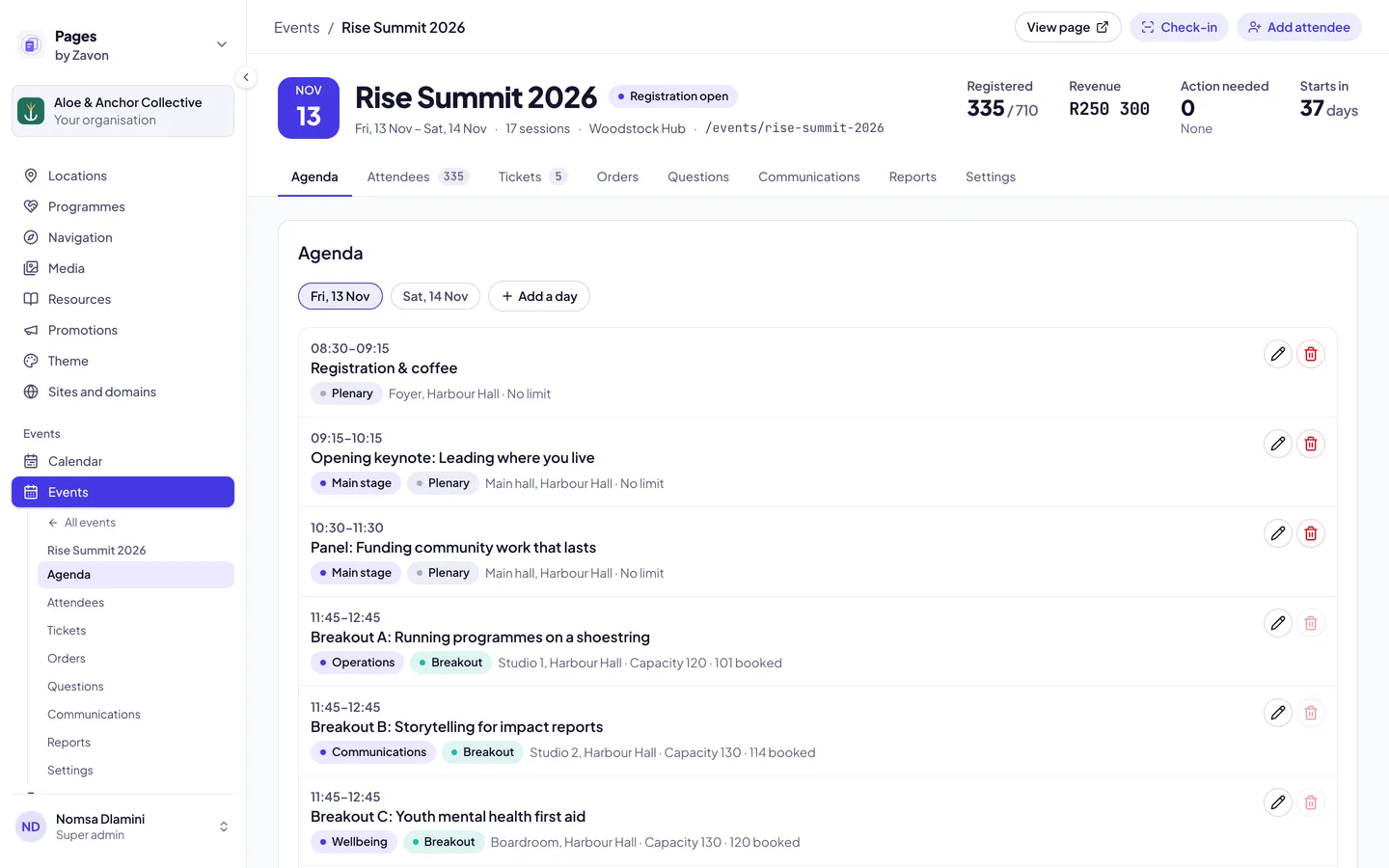Open the Media library
This screenshot has height=868, width=1389.
(123, 268)
